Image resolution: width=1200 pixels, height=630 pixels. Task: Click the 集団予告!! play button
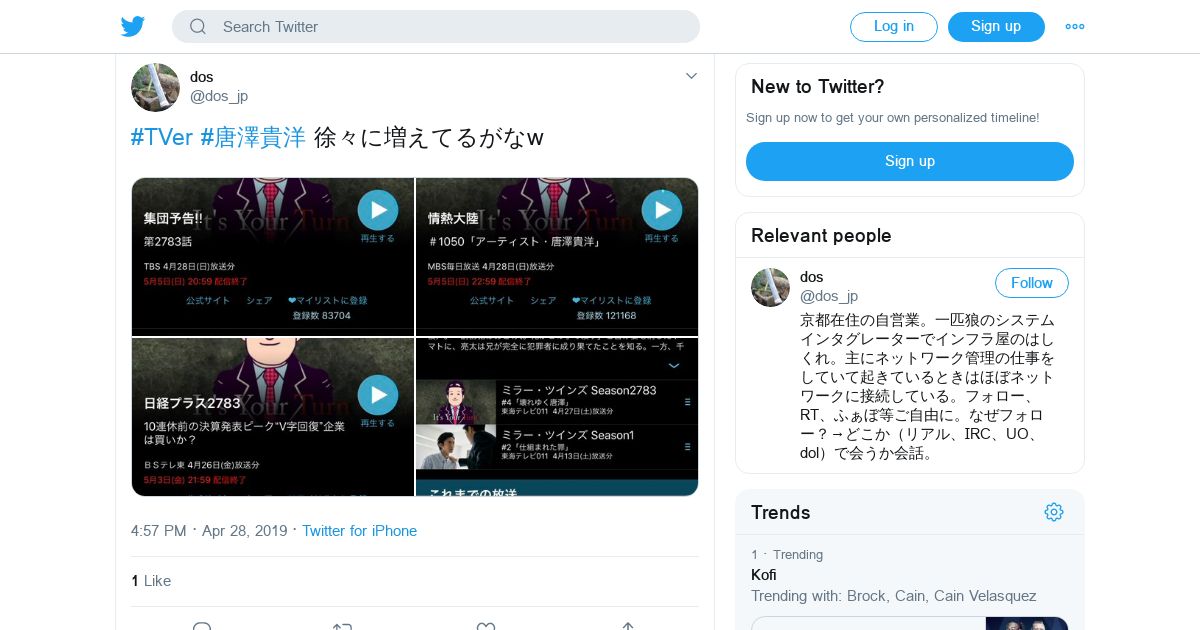click(x=378, y=210)
